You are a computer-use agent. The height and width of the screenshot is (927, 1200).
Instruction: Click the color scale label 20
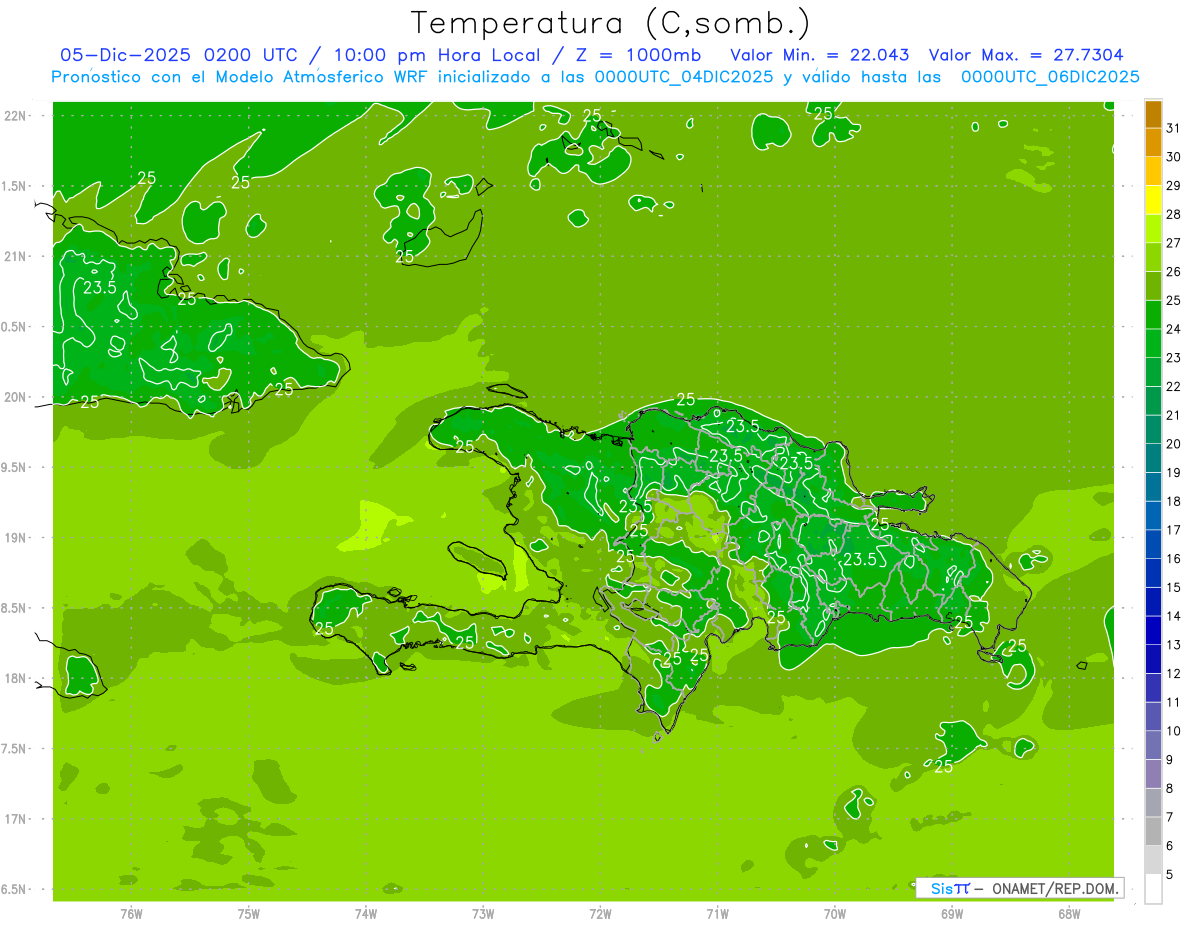(1173, 444)
